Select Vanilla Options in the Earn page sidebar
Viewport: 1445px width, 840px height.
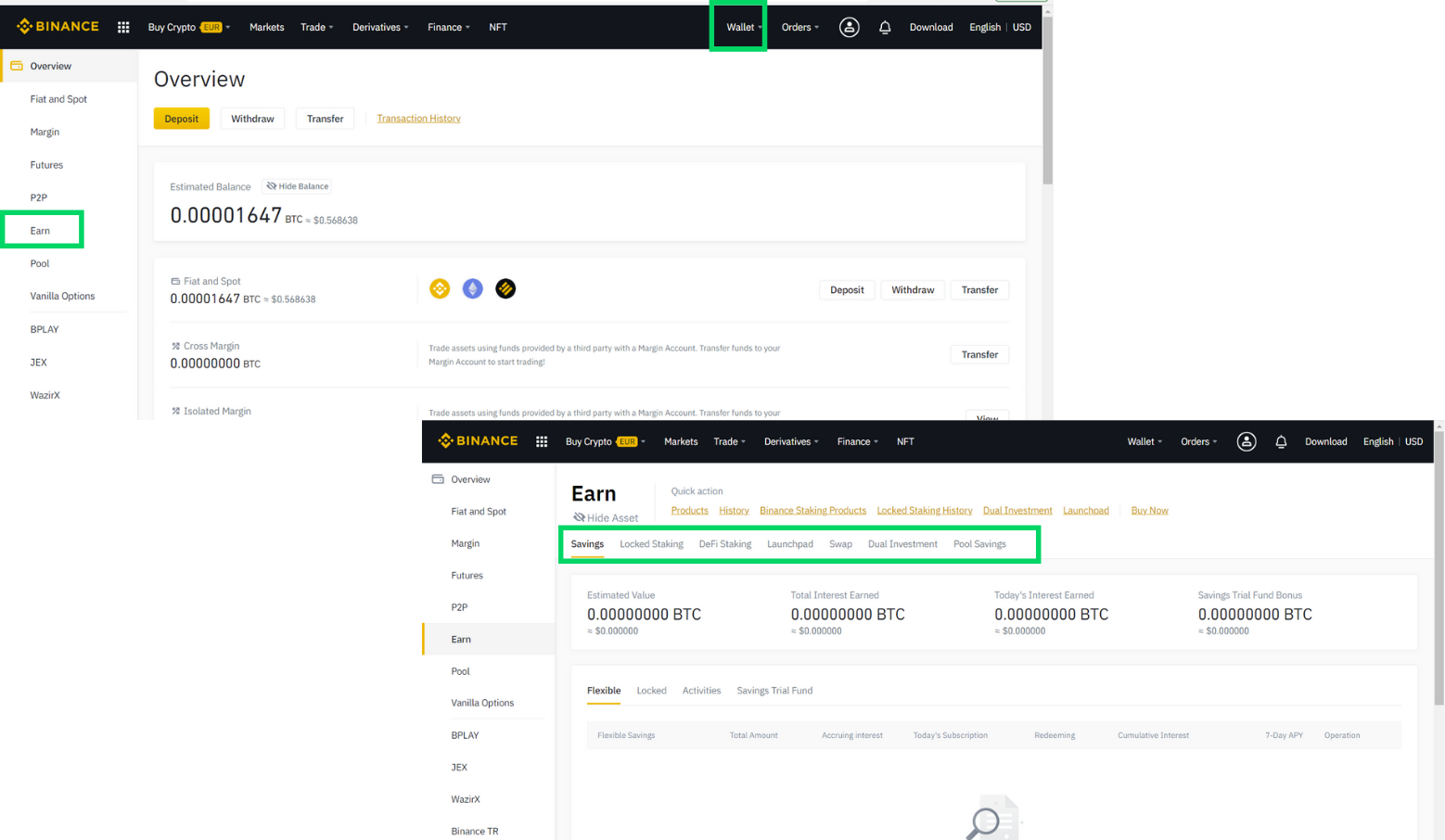point(482,703)
